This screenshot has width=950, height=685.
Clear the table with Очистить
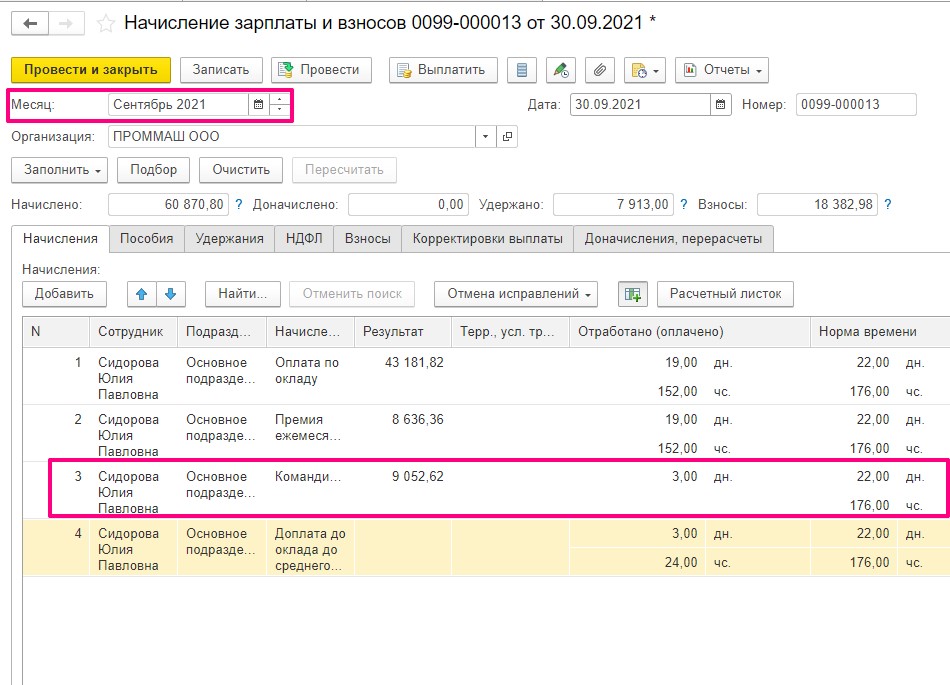[241, 170]
